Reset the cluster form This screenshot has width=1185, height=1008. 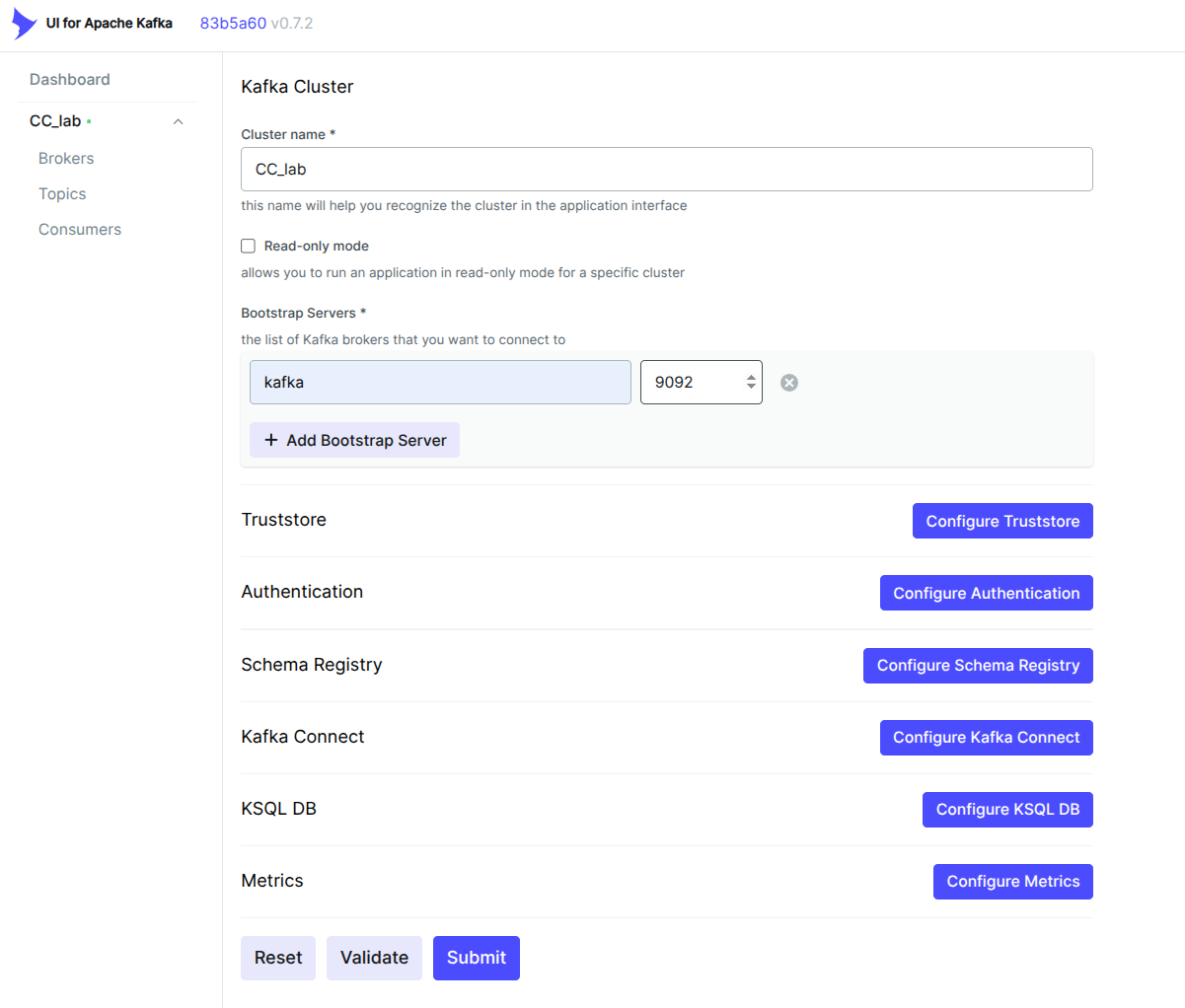tap(278, 958)
